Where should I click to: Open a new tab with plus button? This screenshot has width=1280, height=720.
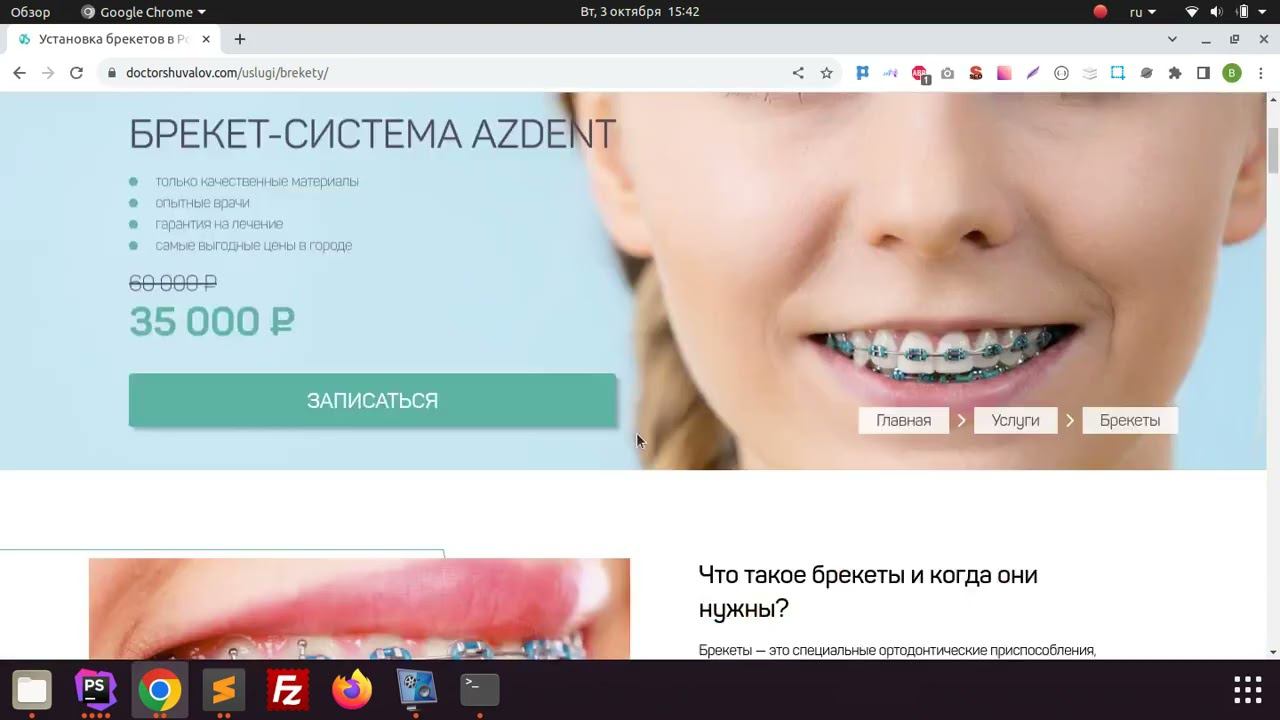240,39
